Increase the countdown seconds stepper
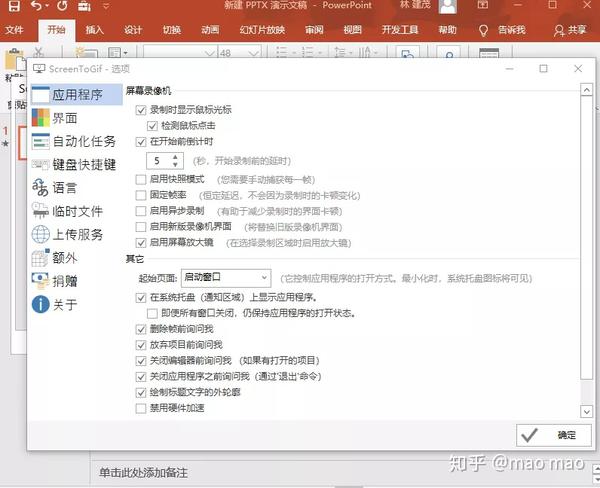600x488 pixels. point(175,157)
